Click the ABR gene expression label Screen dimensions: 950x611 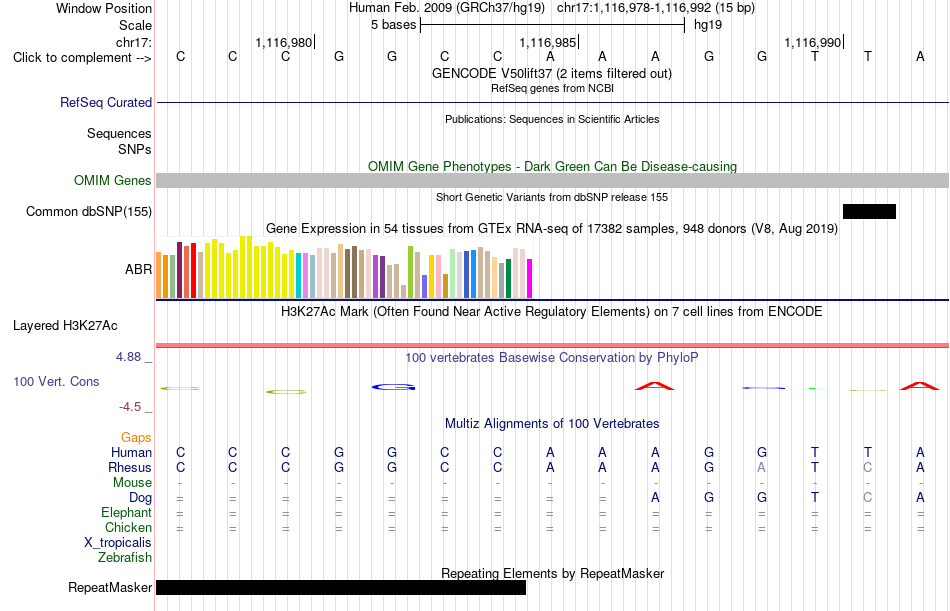click(138, 270)
